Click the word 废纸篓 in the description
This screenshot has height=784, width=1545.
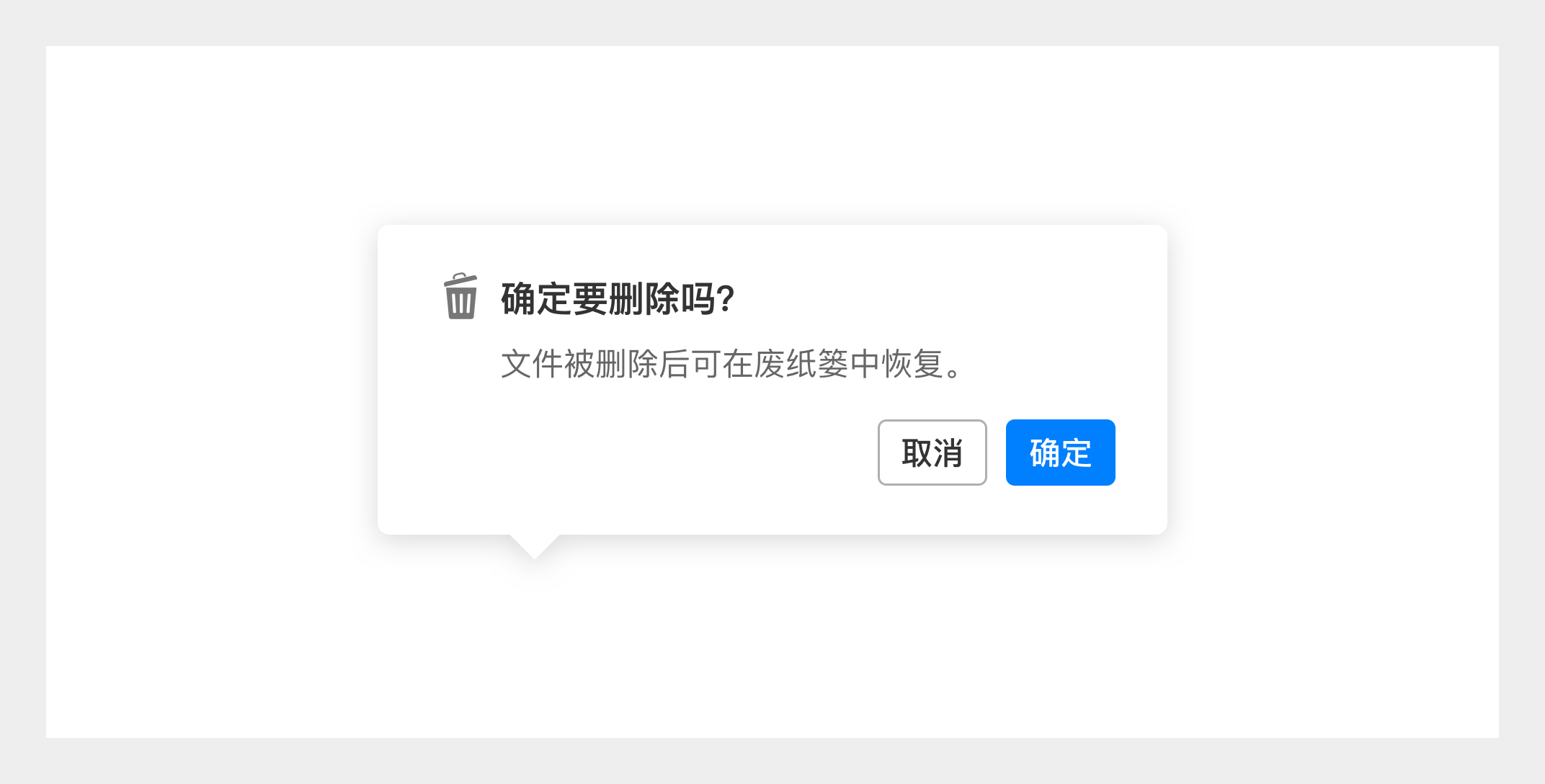[x=802, y=364]
